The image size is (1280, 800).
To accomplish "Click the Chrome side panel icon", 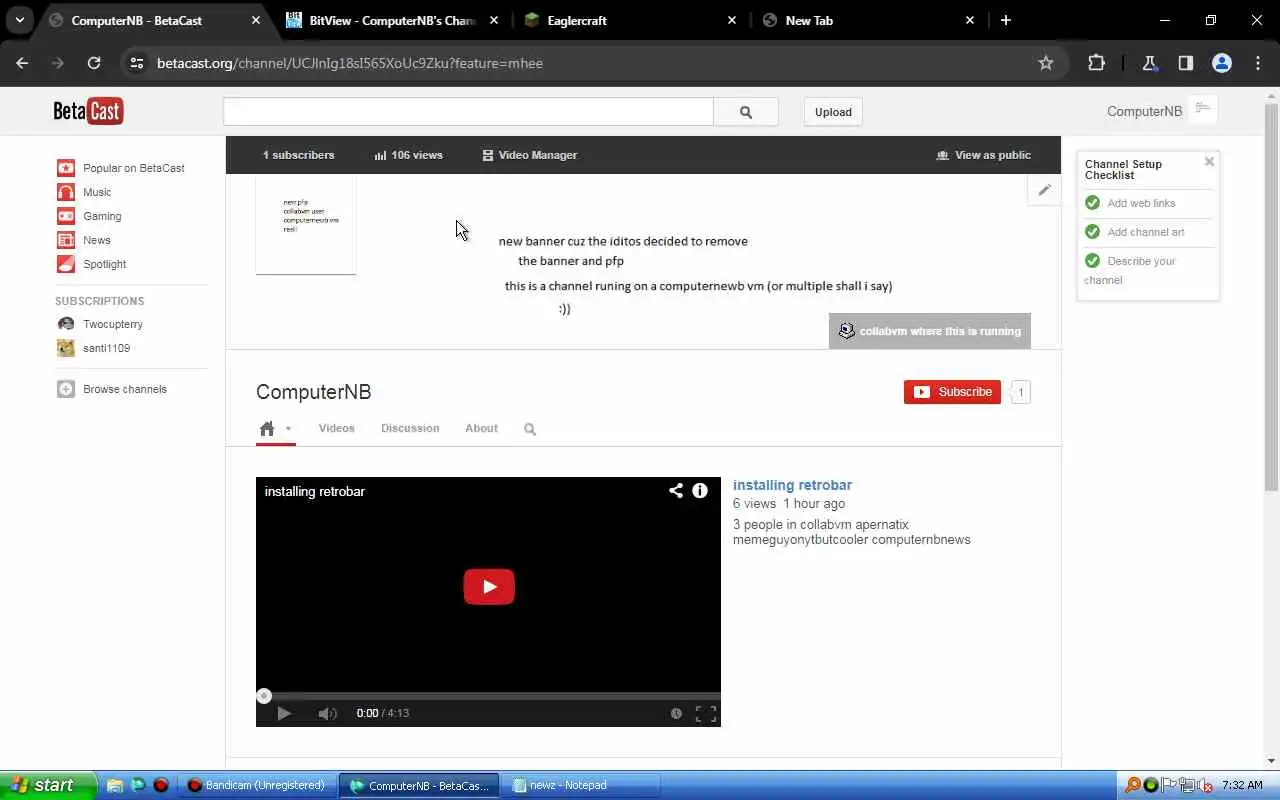I will click(1186, 63).
